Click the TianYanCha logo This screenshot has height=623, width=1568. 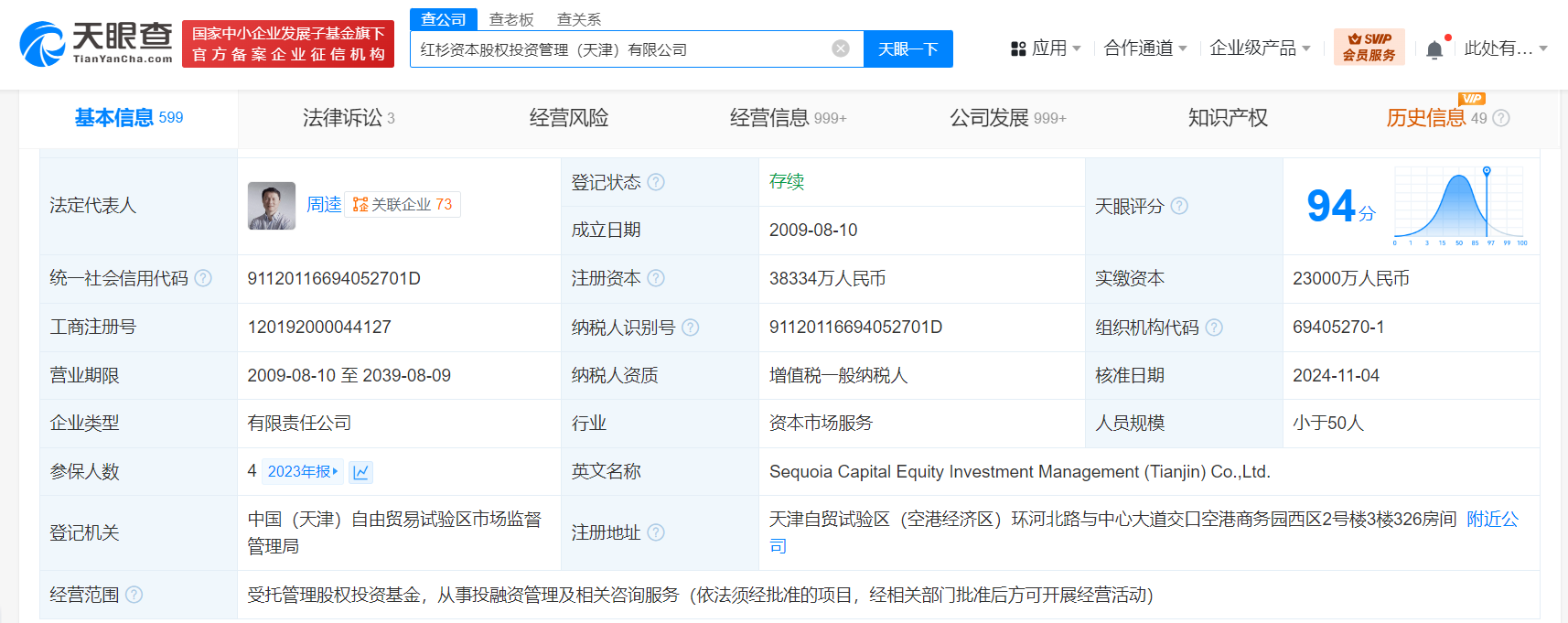[x=96, y=43]
